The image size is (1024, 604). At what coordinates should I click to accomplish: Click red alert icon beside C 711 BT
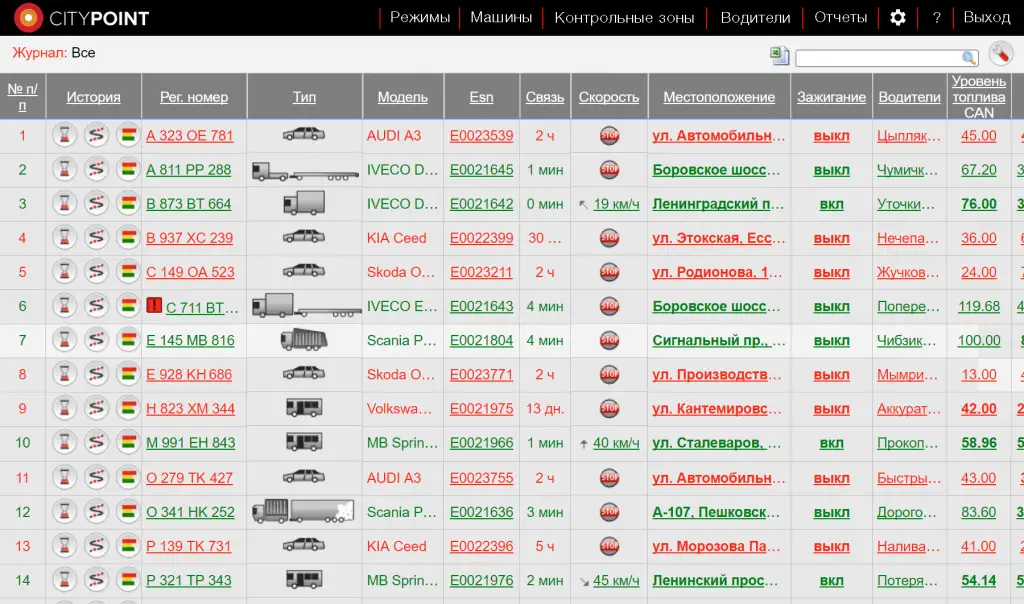click(x=154, y=306)
